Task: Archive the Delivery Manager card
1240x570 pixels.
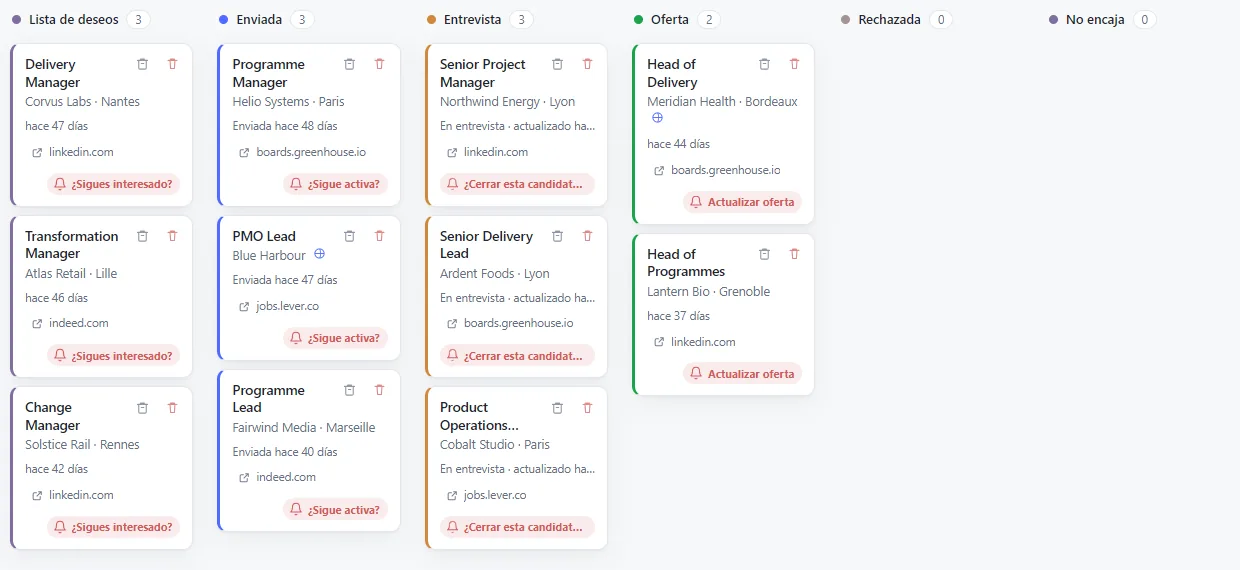Action: (x=142, y=64)
